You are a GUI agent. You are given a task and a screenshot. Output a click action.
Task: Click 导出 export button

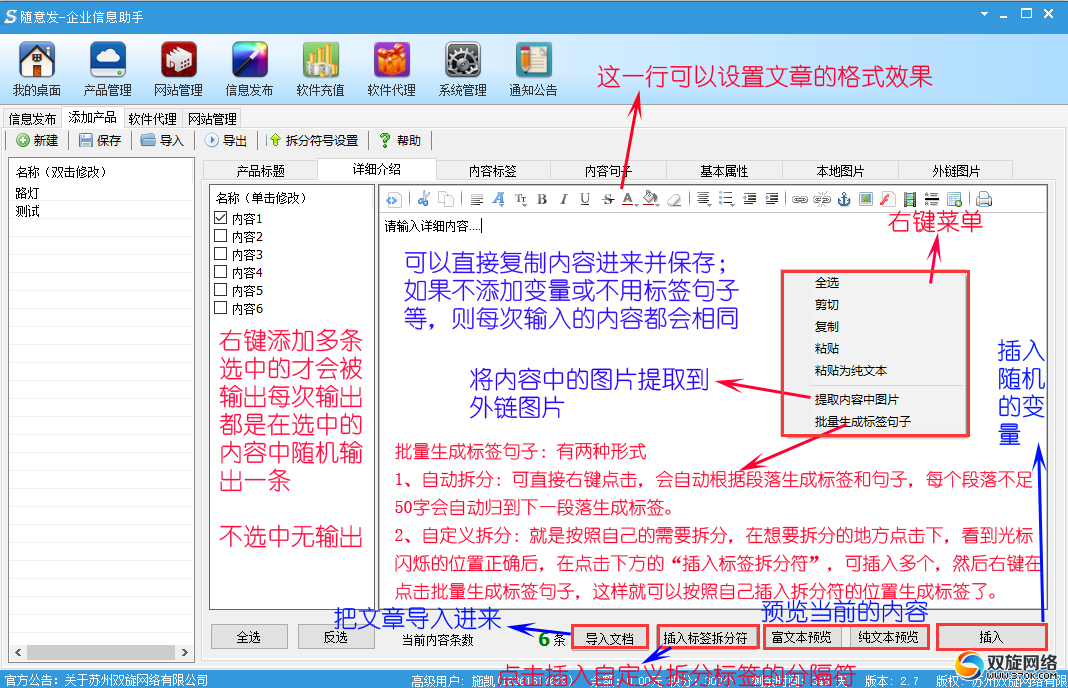coord(226,140)
